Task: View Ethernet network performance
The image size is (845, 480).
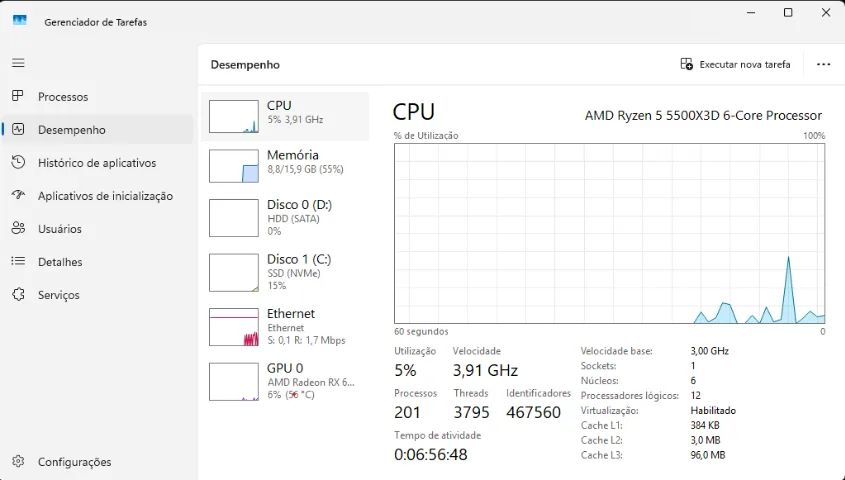Action: (x=234, y=326)
